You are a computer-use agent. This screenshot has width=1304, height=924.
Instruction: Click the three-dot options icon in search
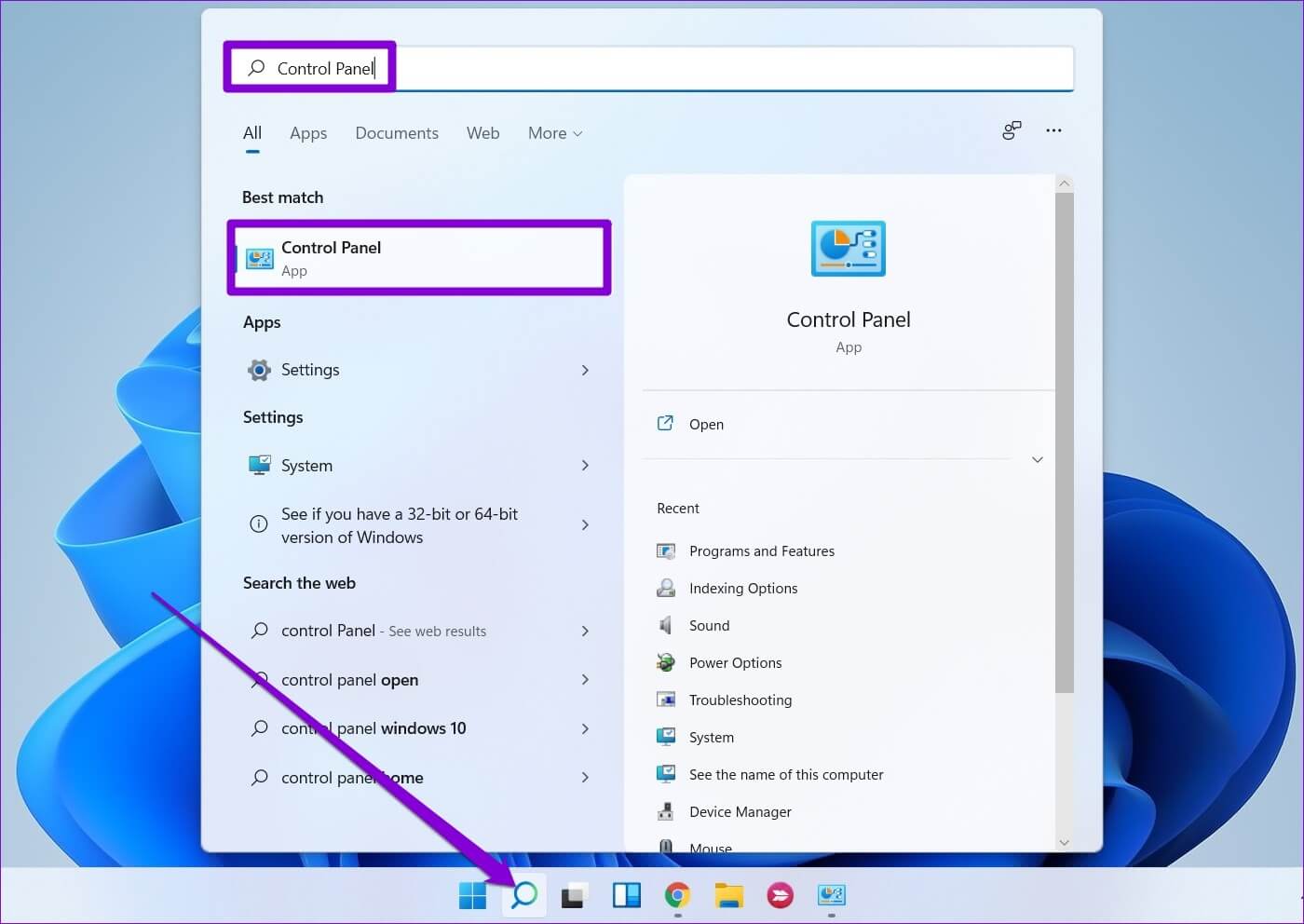(x=1053, y=130)
